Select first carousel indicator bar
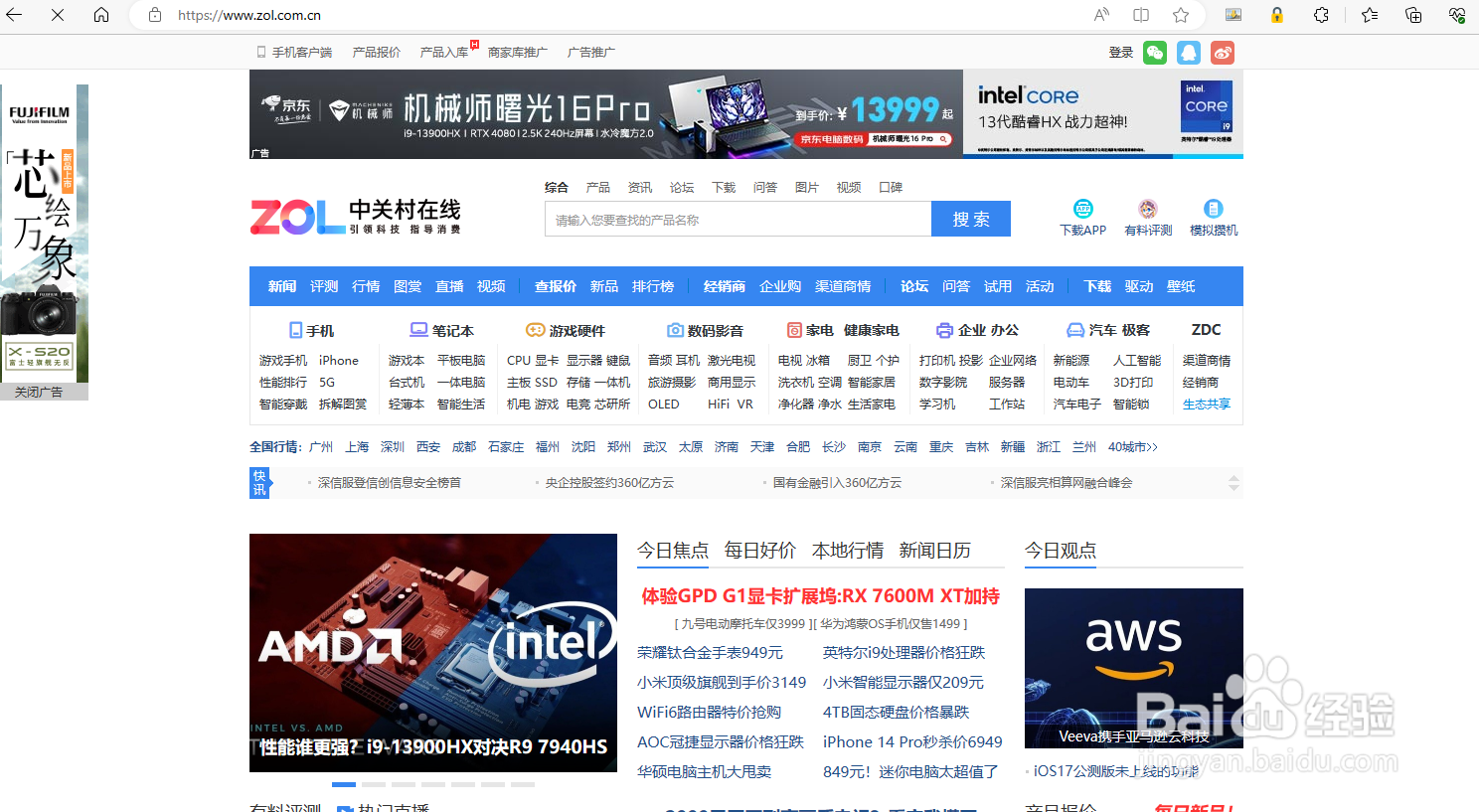The width and height of the screenshot is (1479, 812). [344, 785]
